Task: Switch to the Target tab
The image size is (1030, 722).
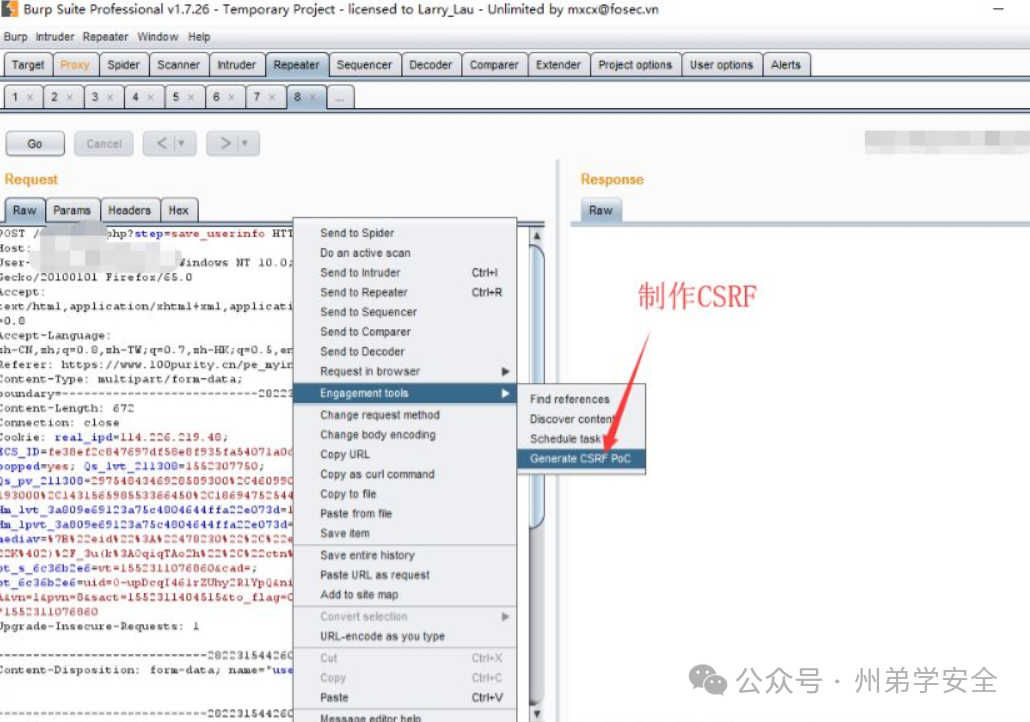Action: click(x=28, y=65)
